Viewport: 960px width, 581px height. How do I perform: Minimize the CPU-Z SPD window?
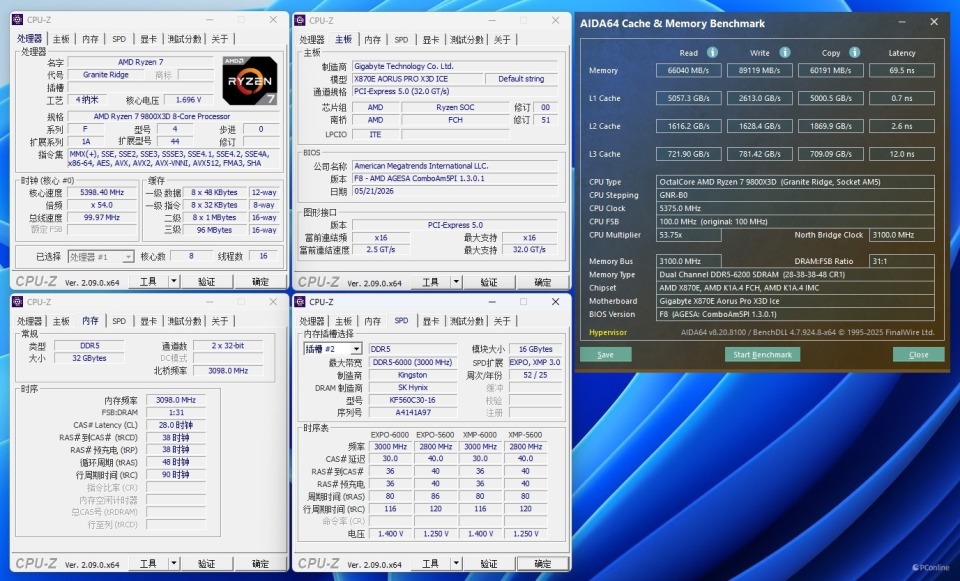[492, 302]
